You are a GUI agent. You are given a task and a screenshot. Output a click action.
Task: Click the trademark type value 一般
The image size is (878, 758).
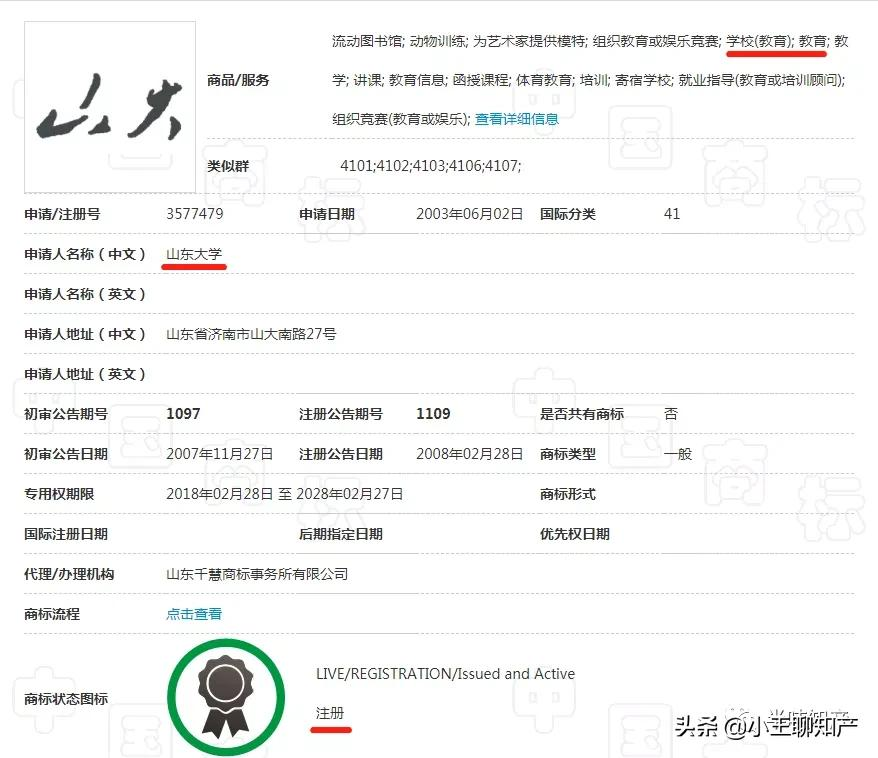(x=678, y=454)
